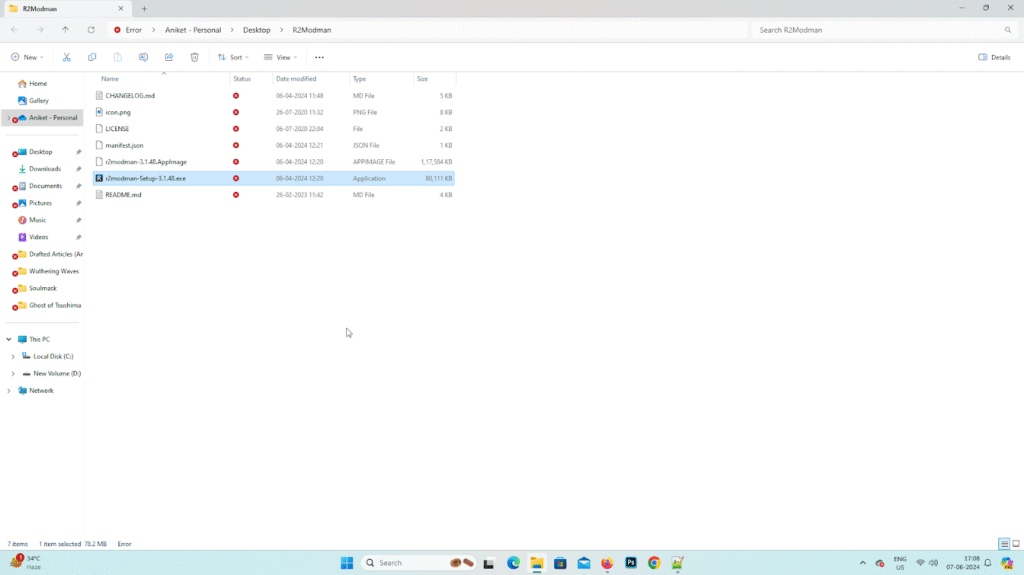Click the Share icon in toolbar
1024x575 pixels.
coord(168,58)
